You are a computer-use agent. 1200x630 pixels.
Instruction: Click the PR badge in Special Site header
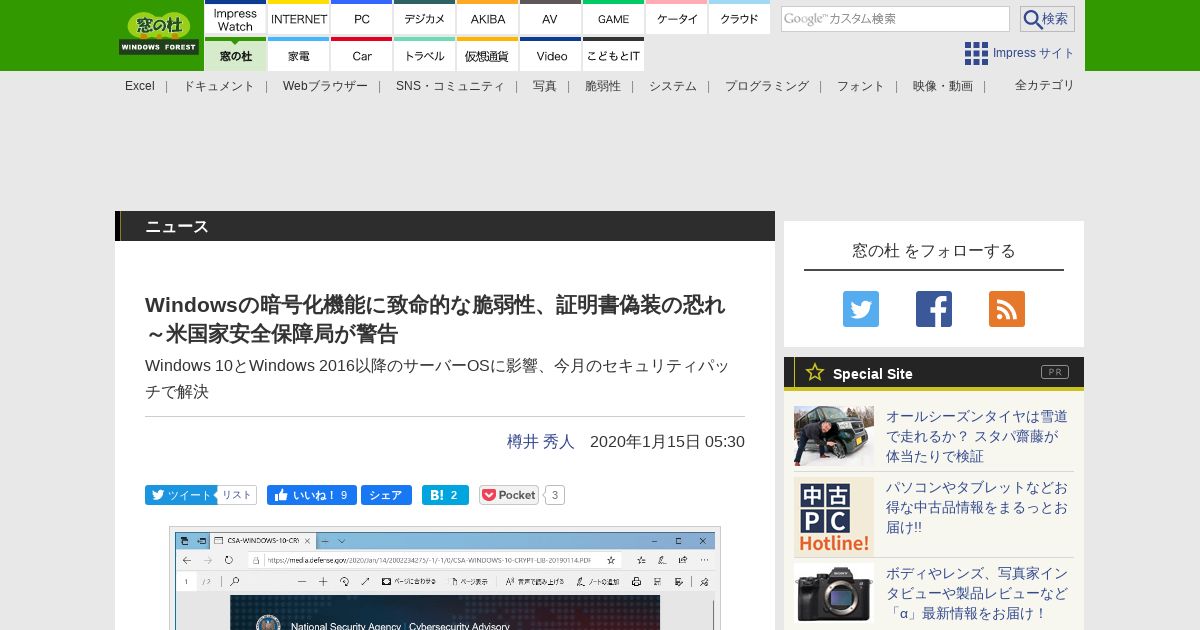[1055, 372]
